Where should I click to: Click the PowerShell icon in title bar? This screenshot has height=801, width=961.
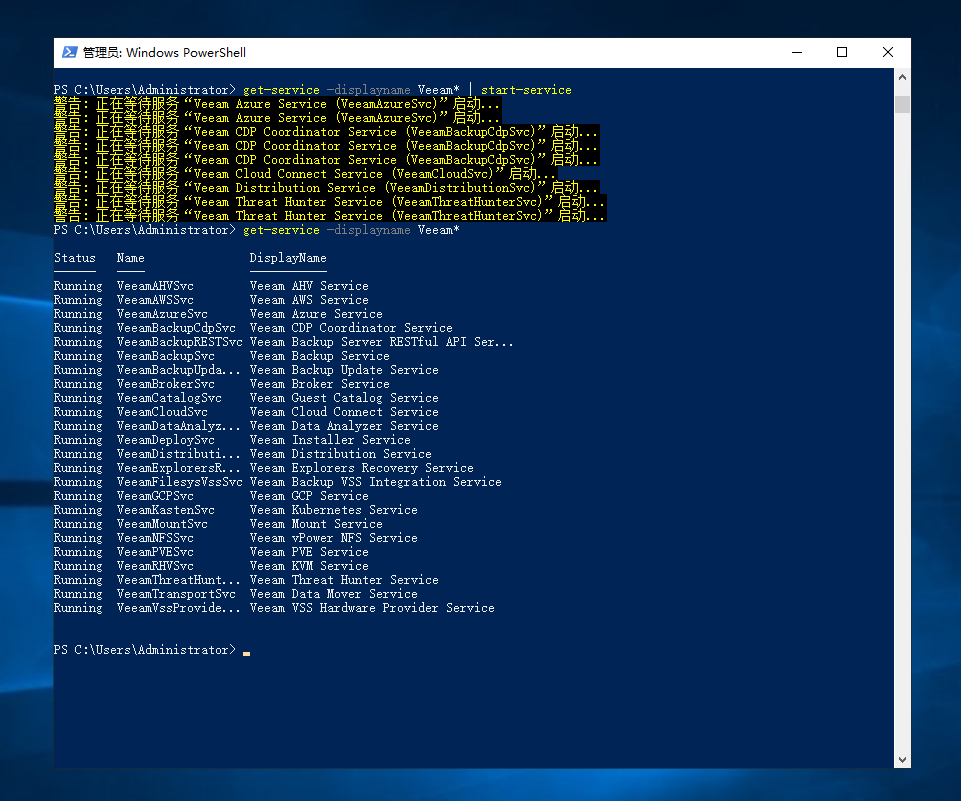[69, 53]
